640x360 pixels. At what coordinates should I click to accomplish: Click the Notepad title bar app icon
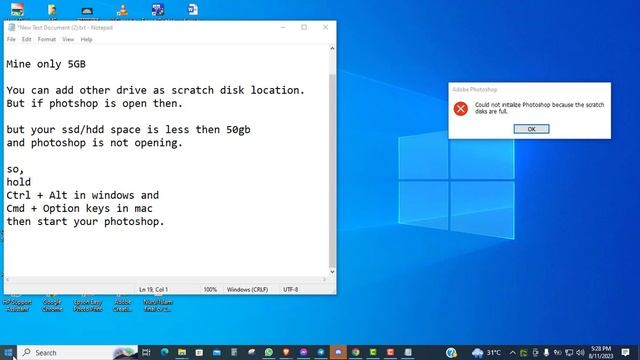click(x=11, y=27)
